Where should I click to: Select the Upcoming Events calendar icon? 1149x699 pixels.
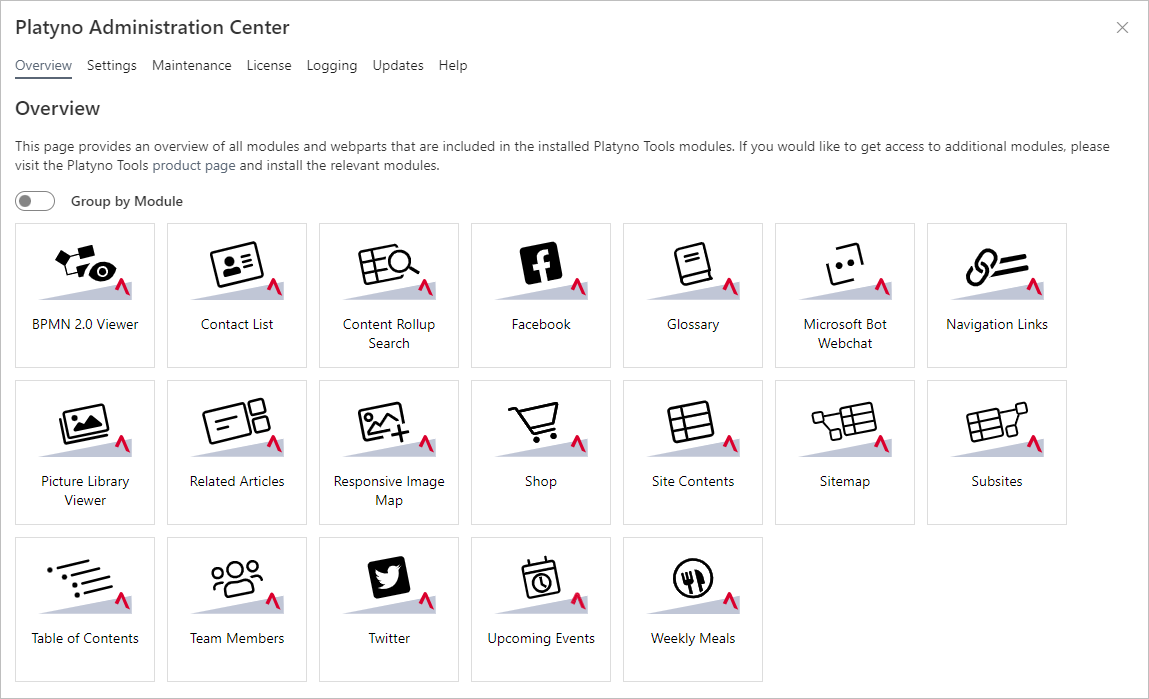coord(541,586)
